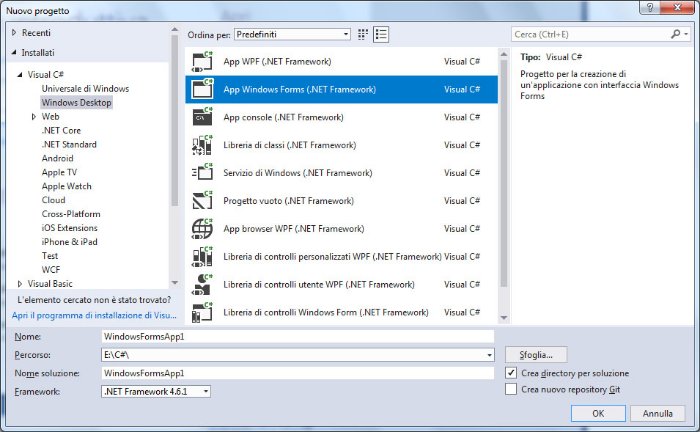This screenshot has height=432, width=700.
Task: Select iPhone & iPad category
Action: 70,241
